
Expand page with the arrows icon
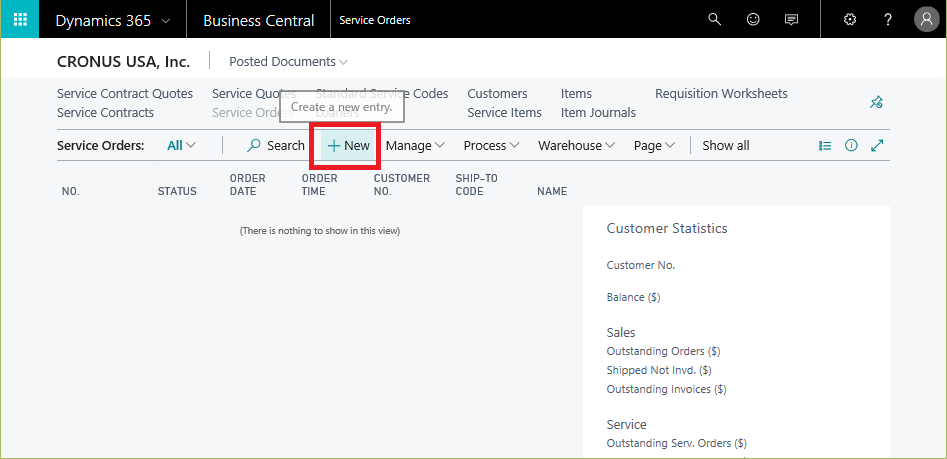coord(878,146)
